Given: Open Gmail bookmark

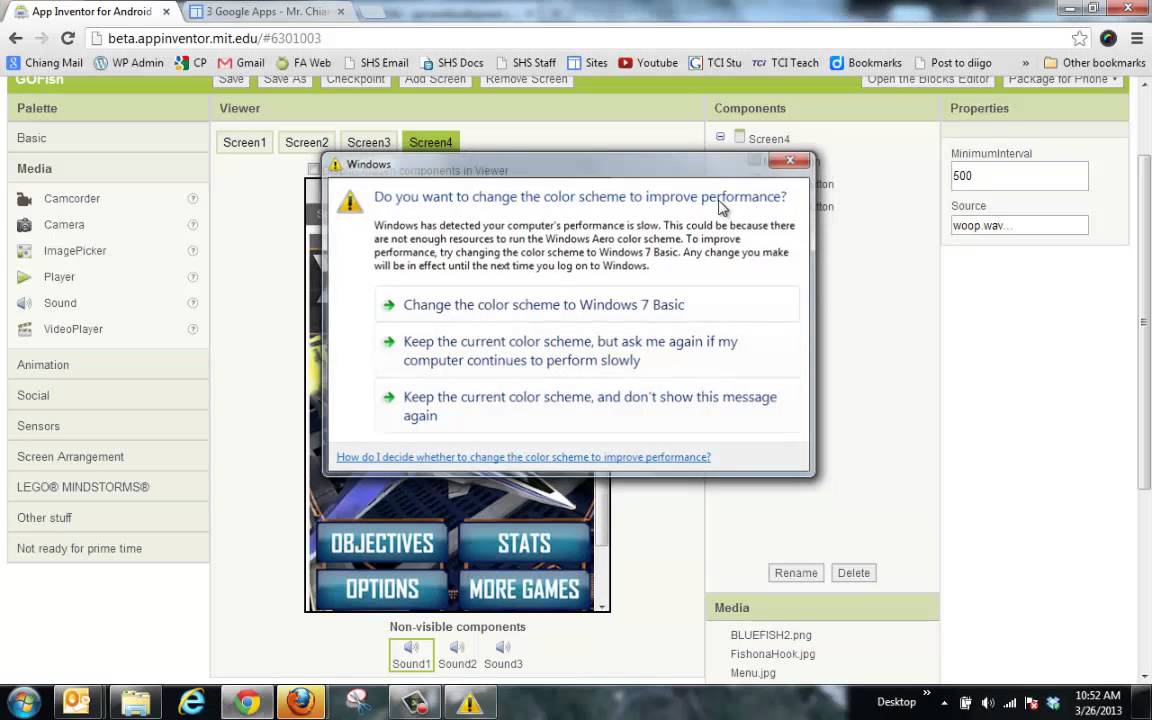Looking at the screenshot, I should [241, 62].
